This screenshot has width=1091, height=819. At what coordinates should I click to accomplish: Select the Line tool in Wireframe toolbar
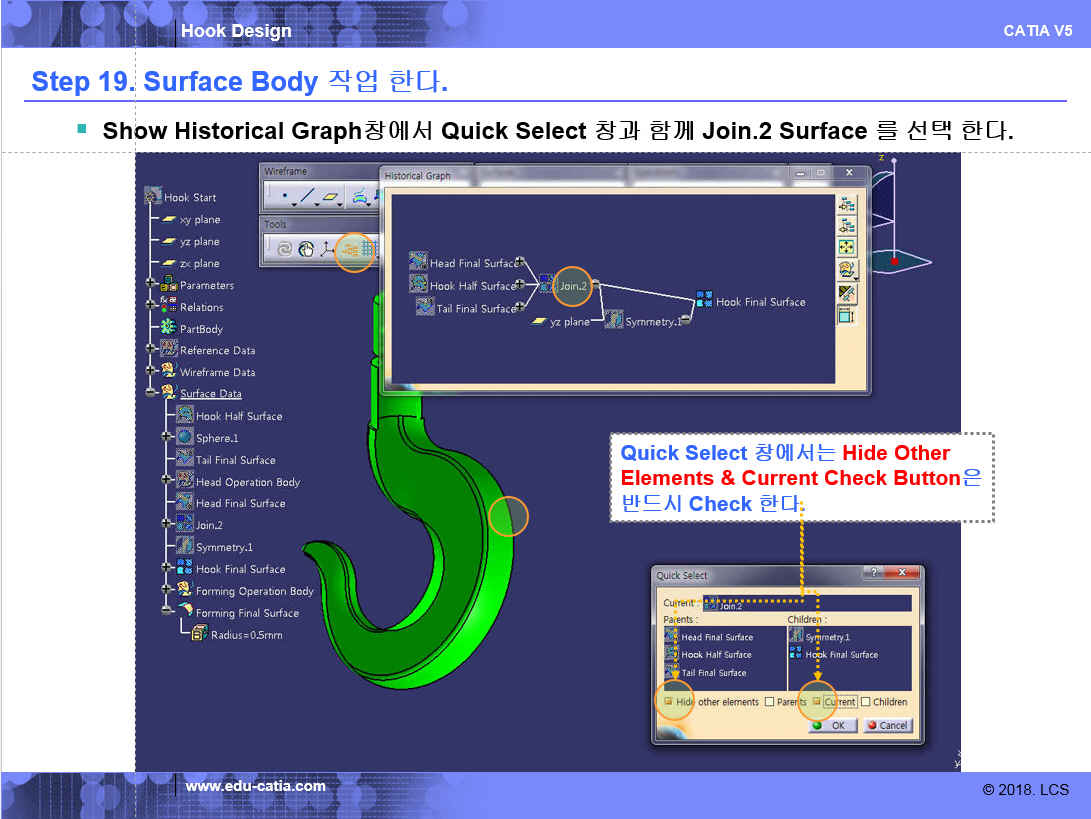pyautogui.click(x=307, y=197)
